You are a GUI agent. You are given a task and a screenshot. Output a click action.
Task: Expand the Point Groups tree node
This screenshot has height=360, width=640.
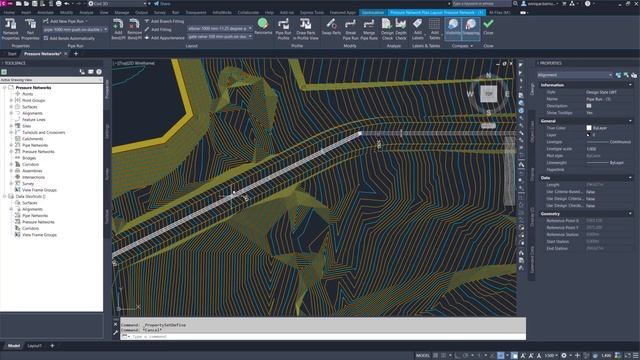(11, 100)
